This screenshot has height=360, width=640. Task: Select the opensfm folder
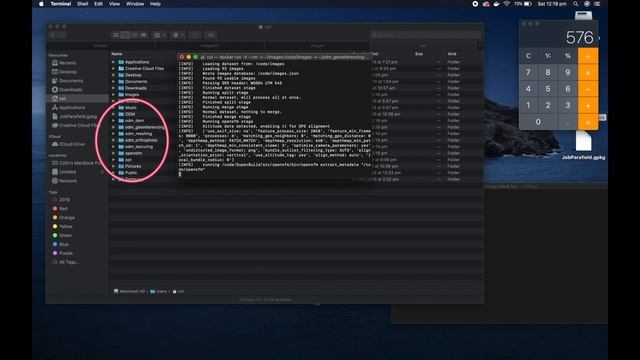[130, 153]
